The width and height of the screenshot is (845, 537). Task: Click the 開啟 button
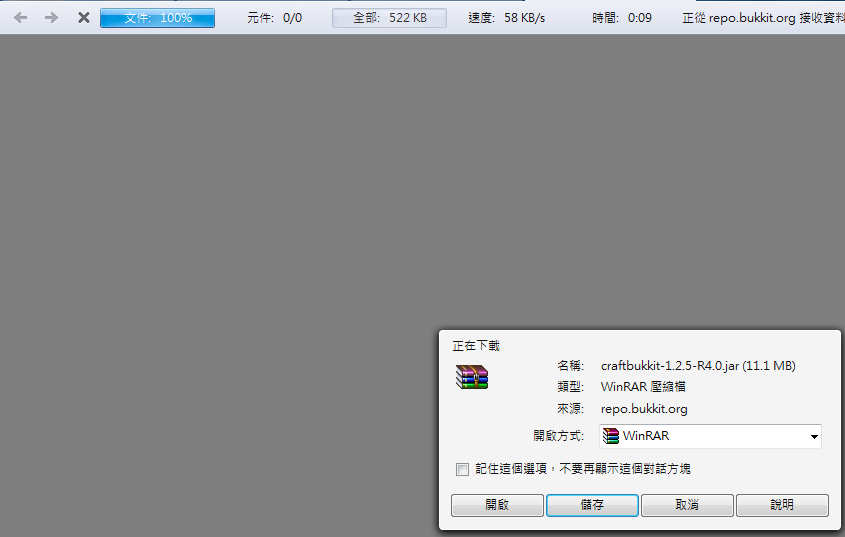click(497, 505)
